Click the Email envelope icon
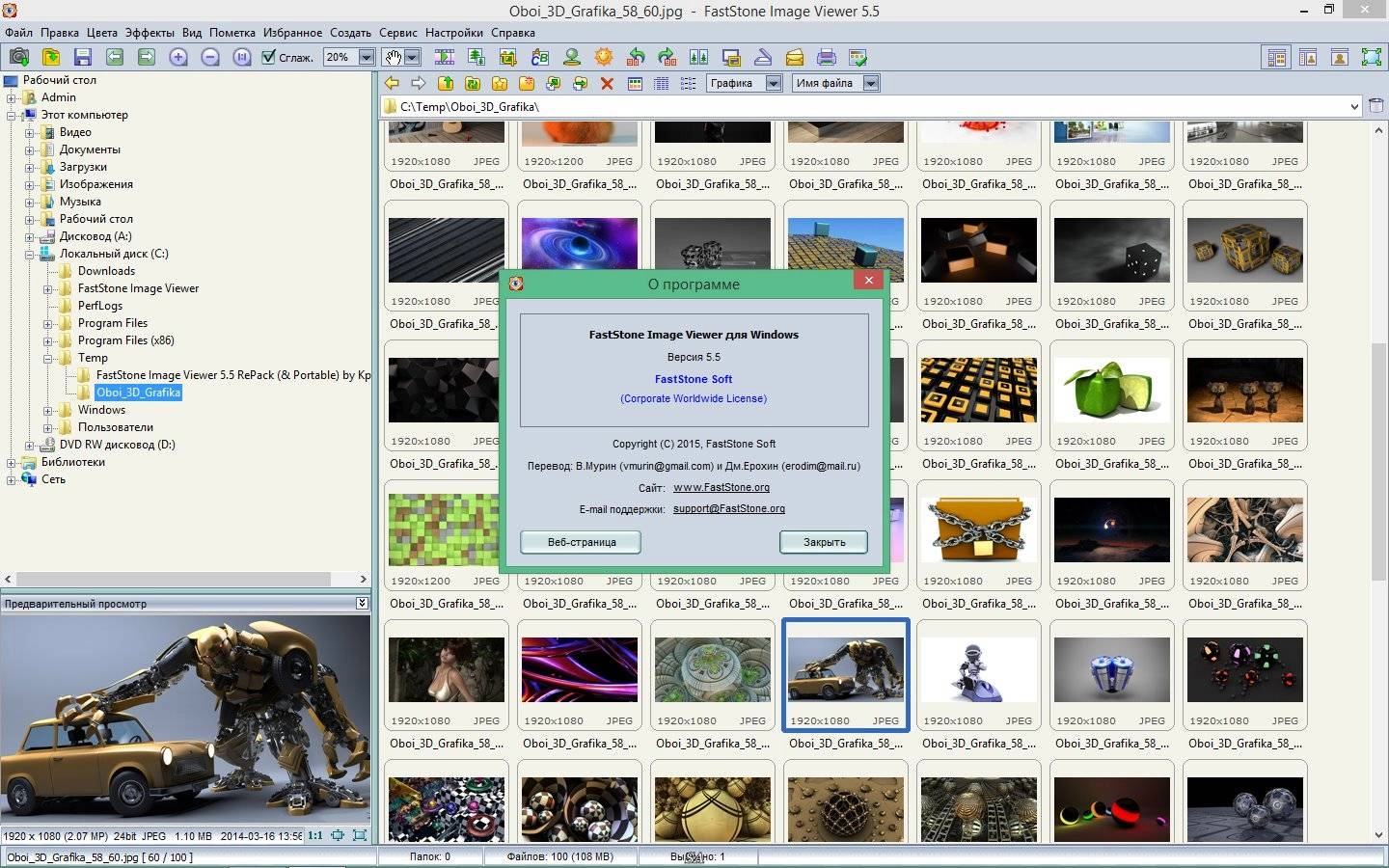 tap(795, 57)
